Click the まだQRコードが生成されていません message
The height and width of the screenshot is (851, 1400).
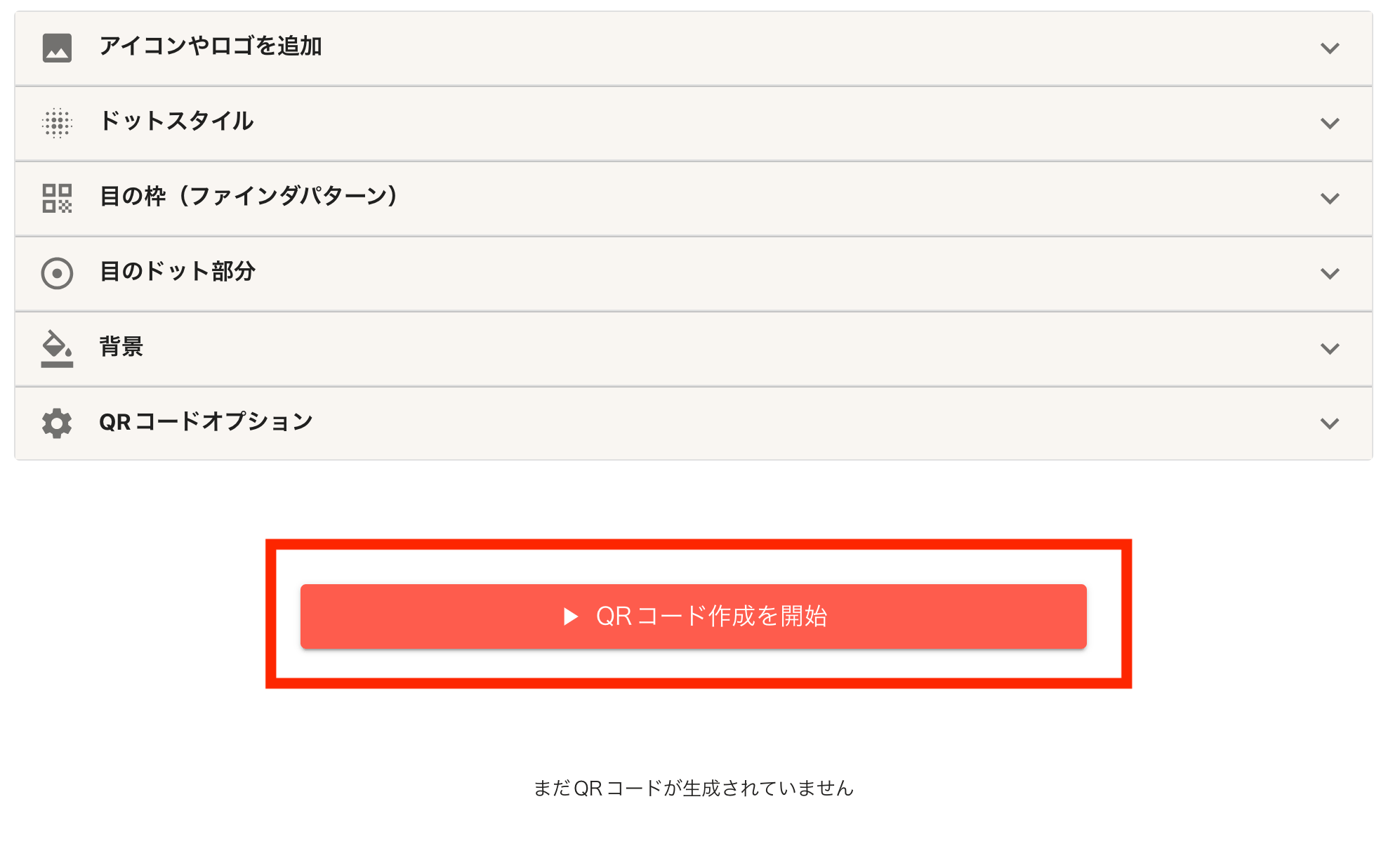click(694, 789)
